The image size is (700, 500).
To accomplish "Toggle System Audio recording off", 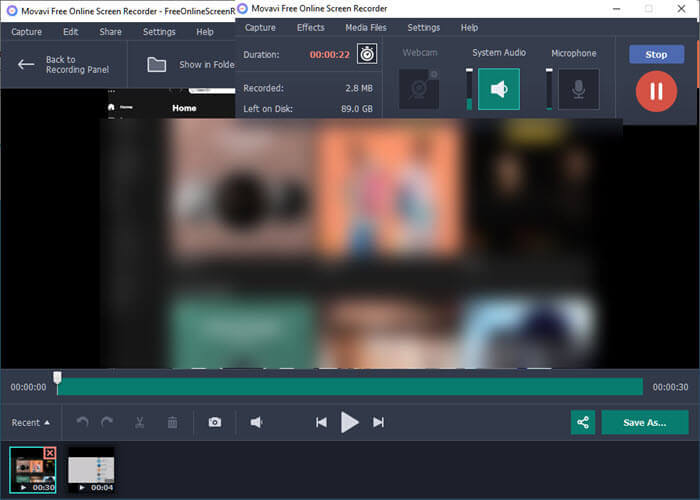I will (x=498, y=89).
